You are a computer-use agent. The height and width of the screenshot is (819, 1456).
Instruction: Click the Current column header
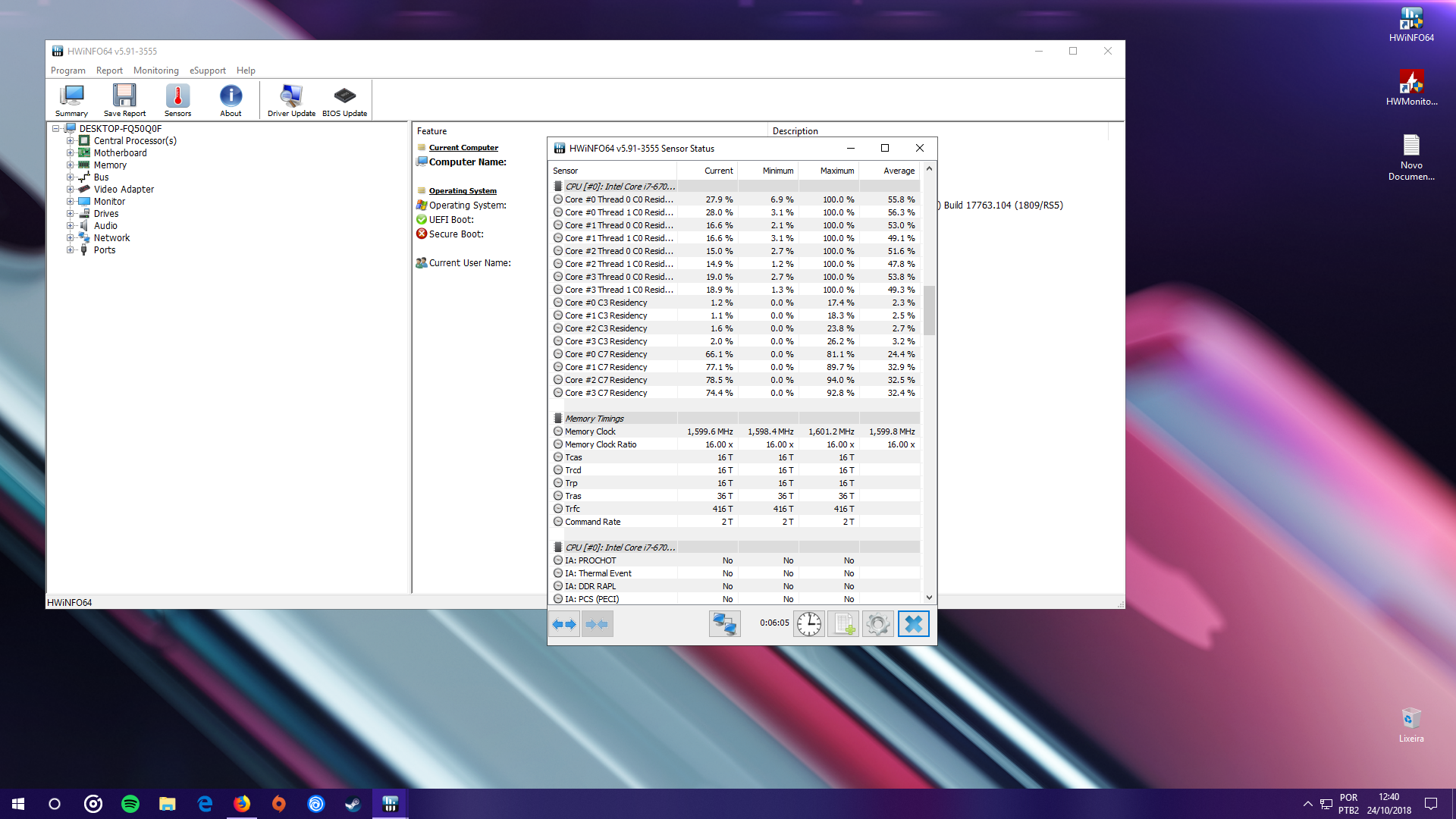[x=708, y=171]
